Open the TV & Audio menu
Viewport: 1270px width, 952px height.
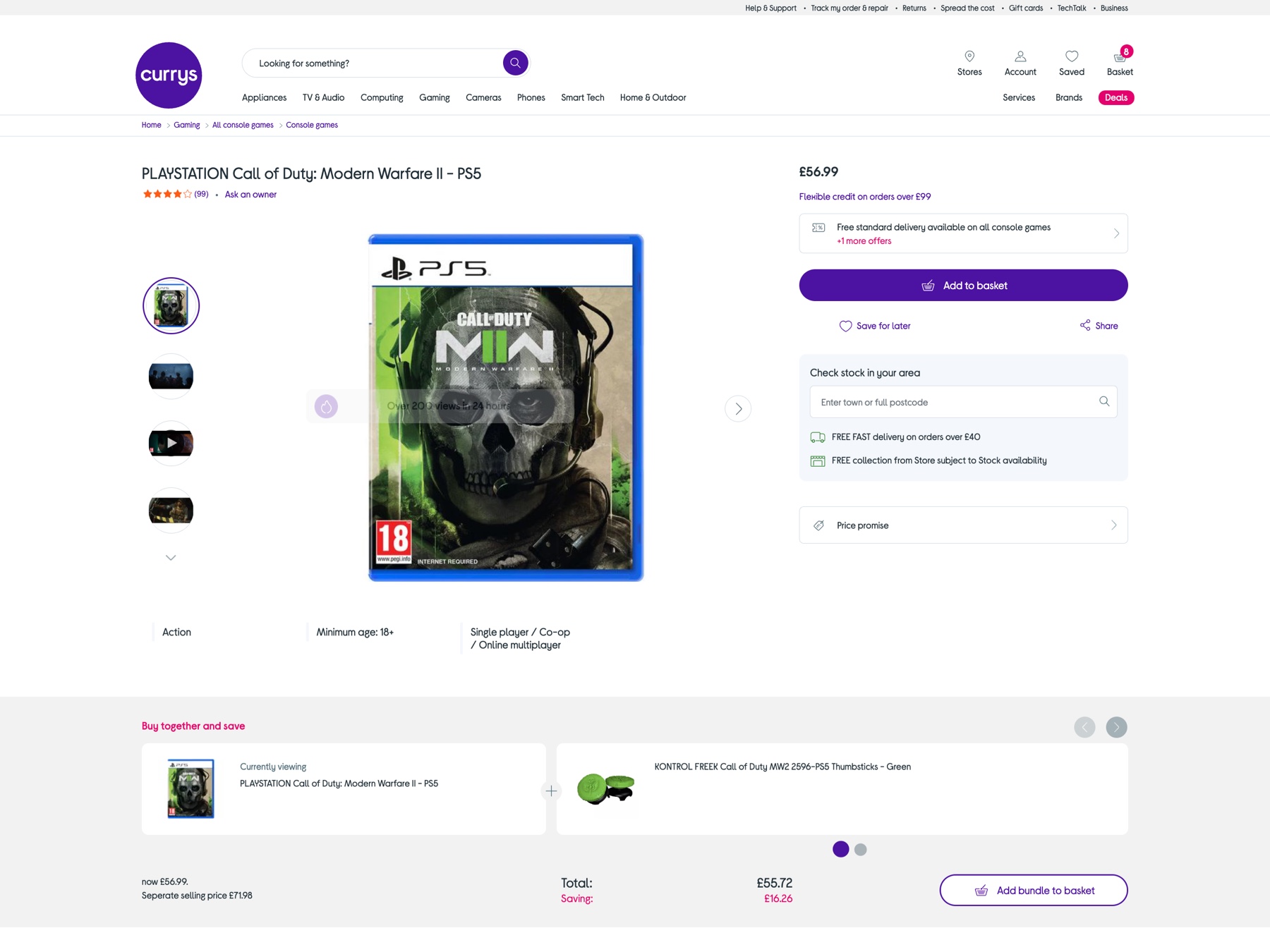pos(323,97)
